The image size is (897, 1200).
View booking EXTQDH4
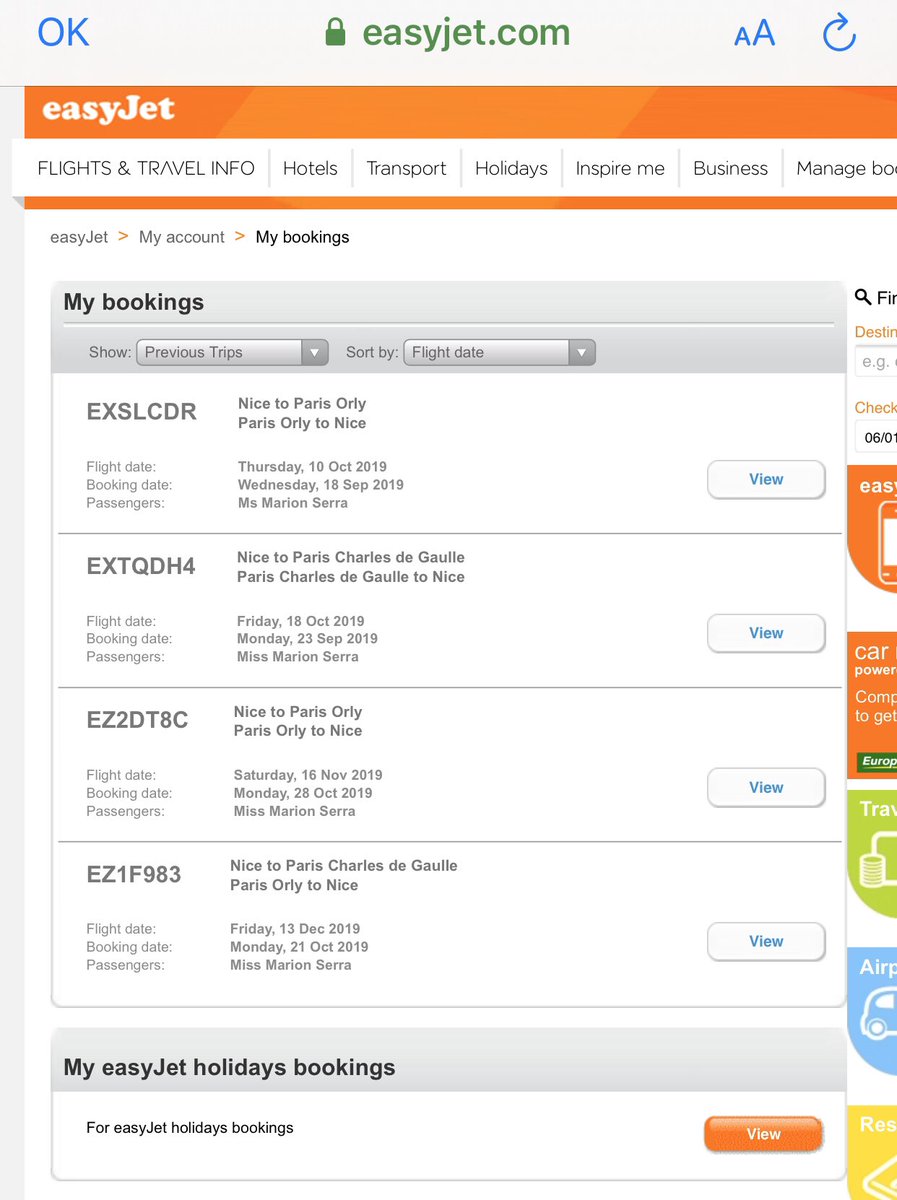(x=766, y=633)
